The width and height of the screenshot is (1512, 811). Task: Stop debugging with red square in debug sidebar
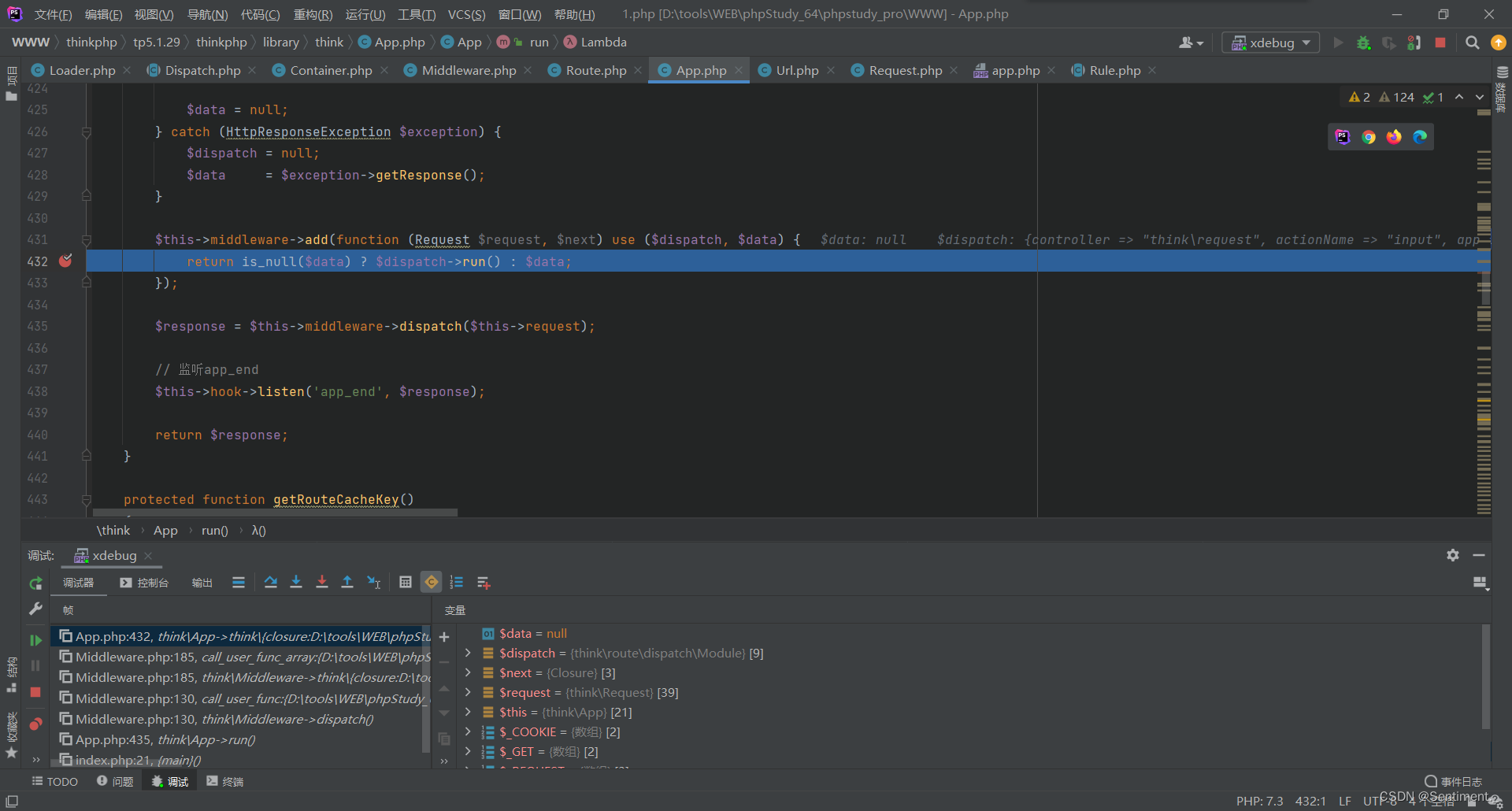[35, 692]
